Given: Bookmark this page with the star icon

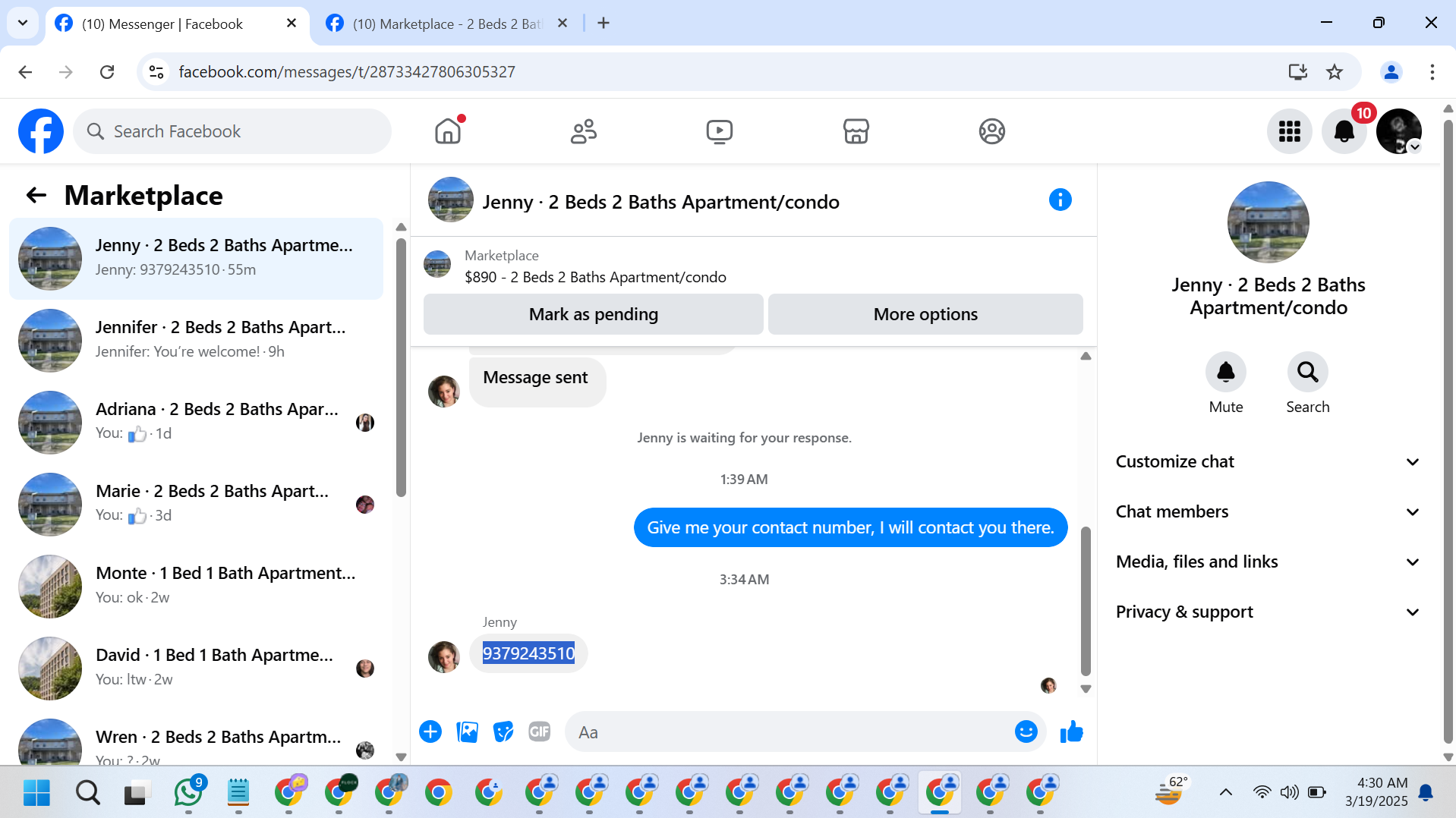Looking at the screenshot, I should (x=1334, y=72).
